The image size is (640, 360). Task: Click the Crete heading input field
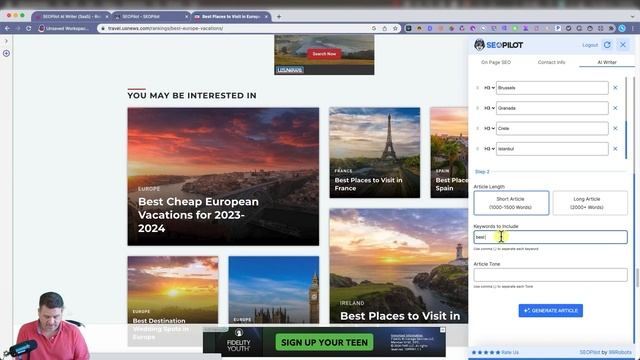(552, 129)
